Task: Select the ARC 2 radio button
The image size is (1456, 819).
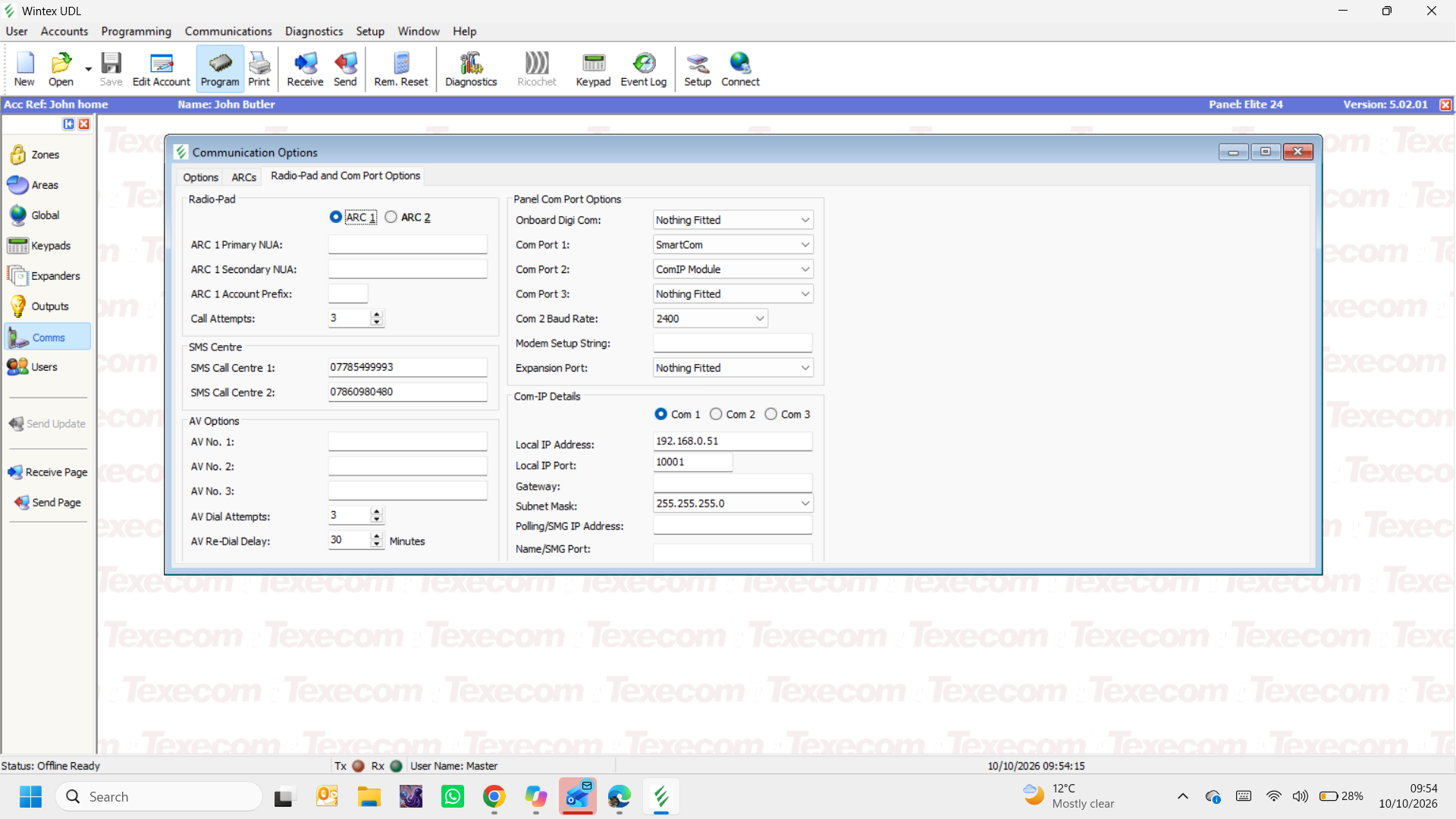Action: (391, 217)
